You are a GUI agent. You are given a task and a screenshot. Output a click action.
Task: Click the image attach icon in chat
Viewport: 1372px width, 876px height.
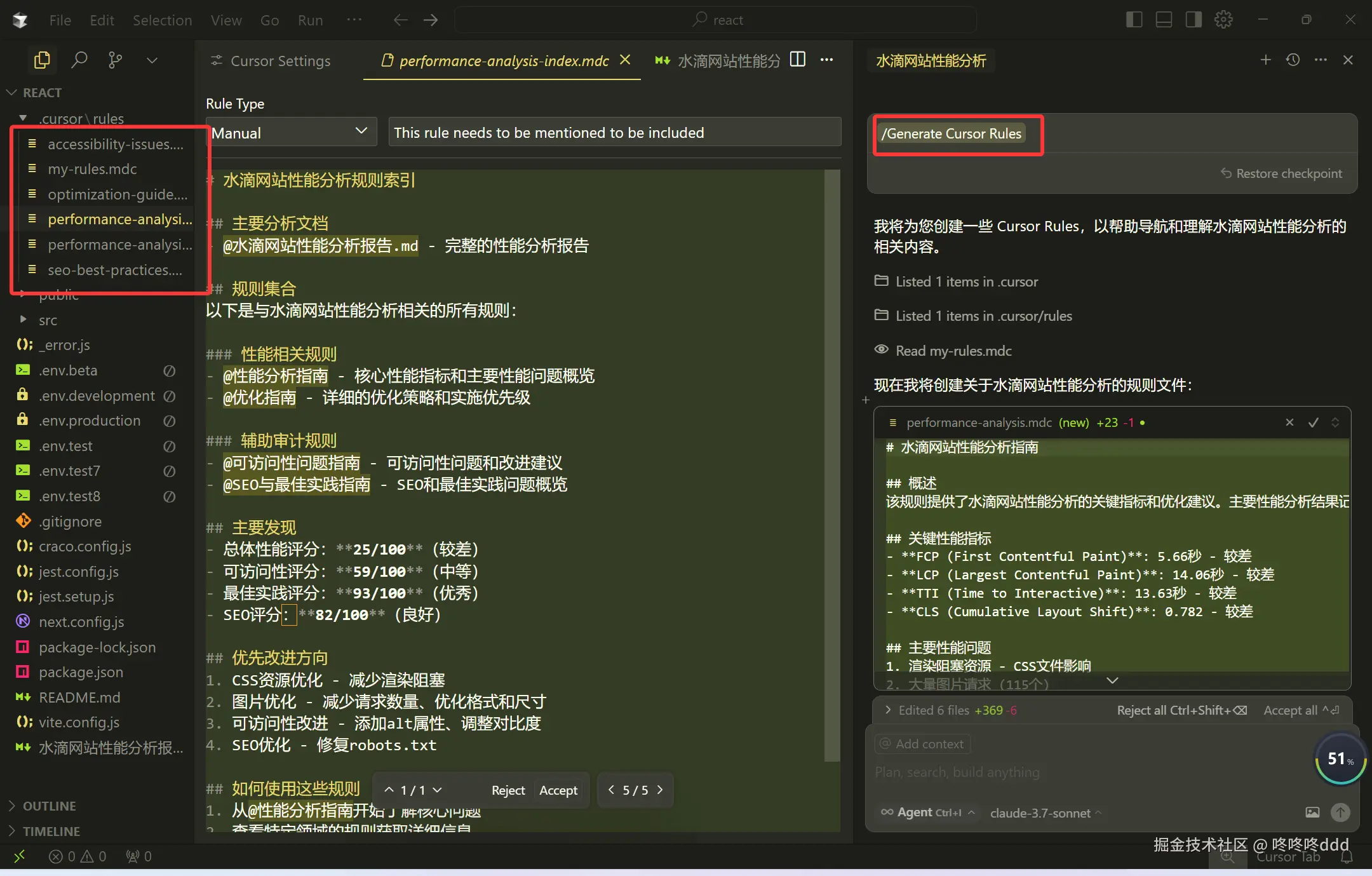1312,812
